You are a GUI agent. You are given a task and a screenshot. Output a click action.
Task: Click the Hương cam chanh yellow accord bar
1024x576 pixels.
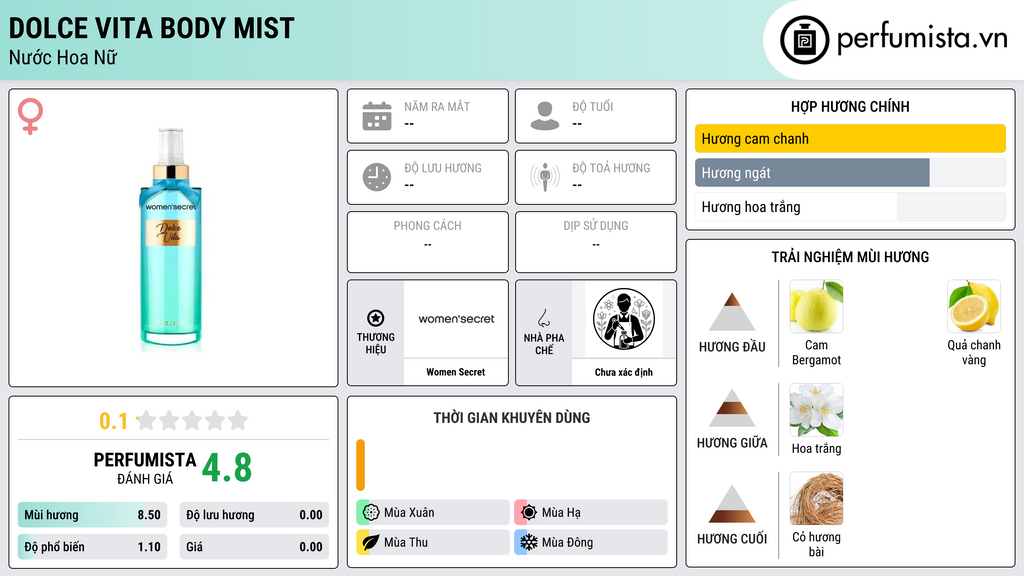coord(850,138)
